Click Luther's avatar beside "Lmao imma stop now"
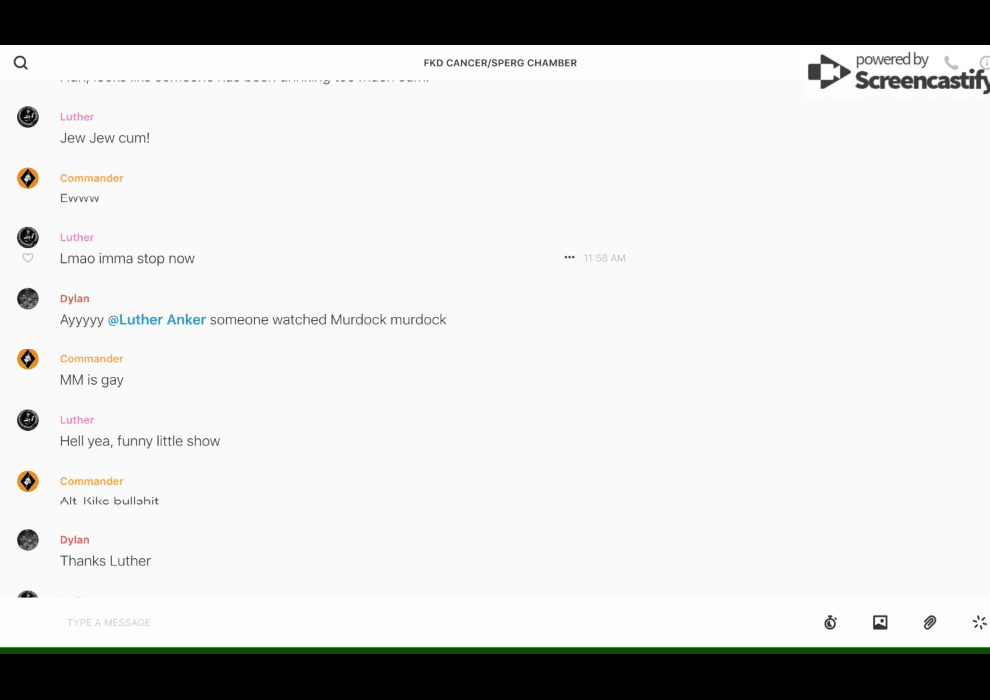 click(x=28, y=237)
